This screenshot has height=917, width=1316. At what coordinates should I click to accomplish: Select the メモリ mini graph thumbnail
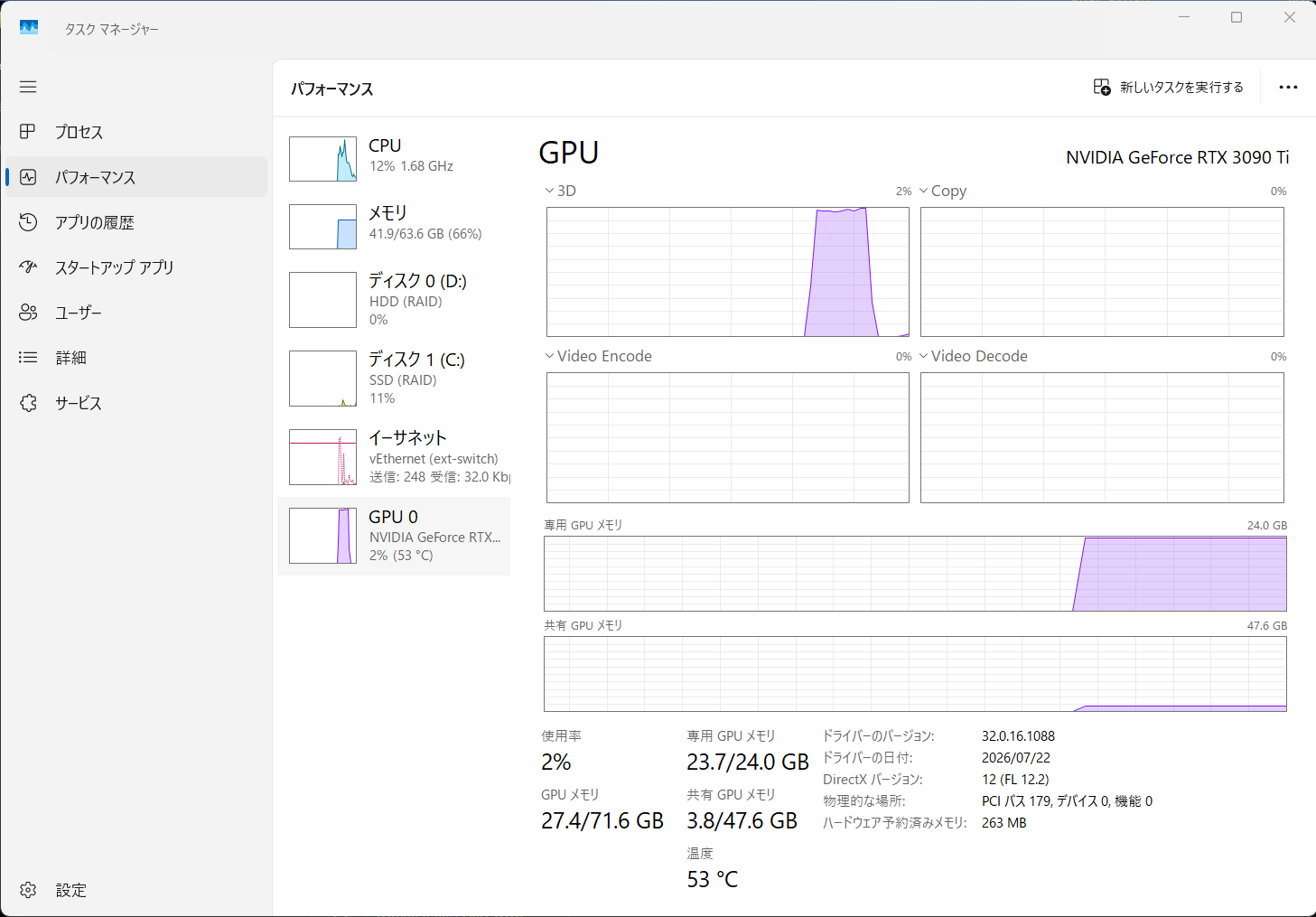(322, 227)
